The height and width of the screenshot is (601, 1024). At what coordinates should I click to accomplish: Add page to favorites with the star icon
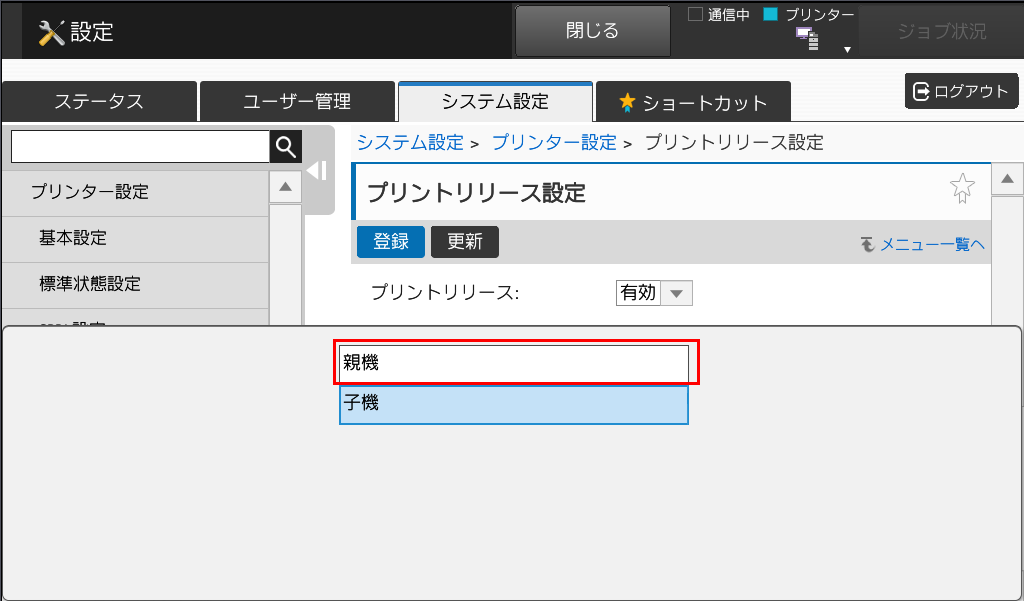pyautogui.click(x=962, y=188)
